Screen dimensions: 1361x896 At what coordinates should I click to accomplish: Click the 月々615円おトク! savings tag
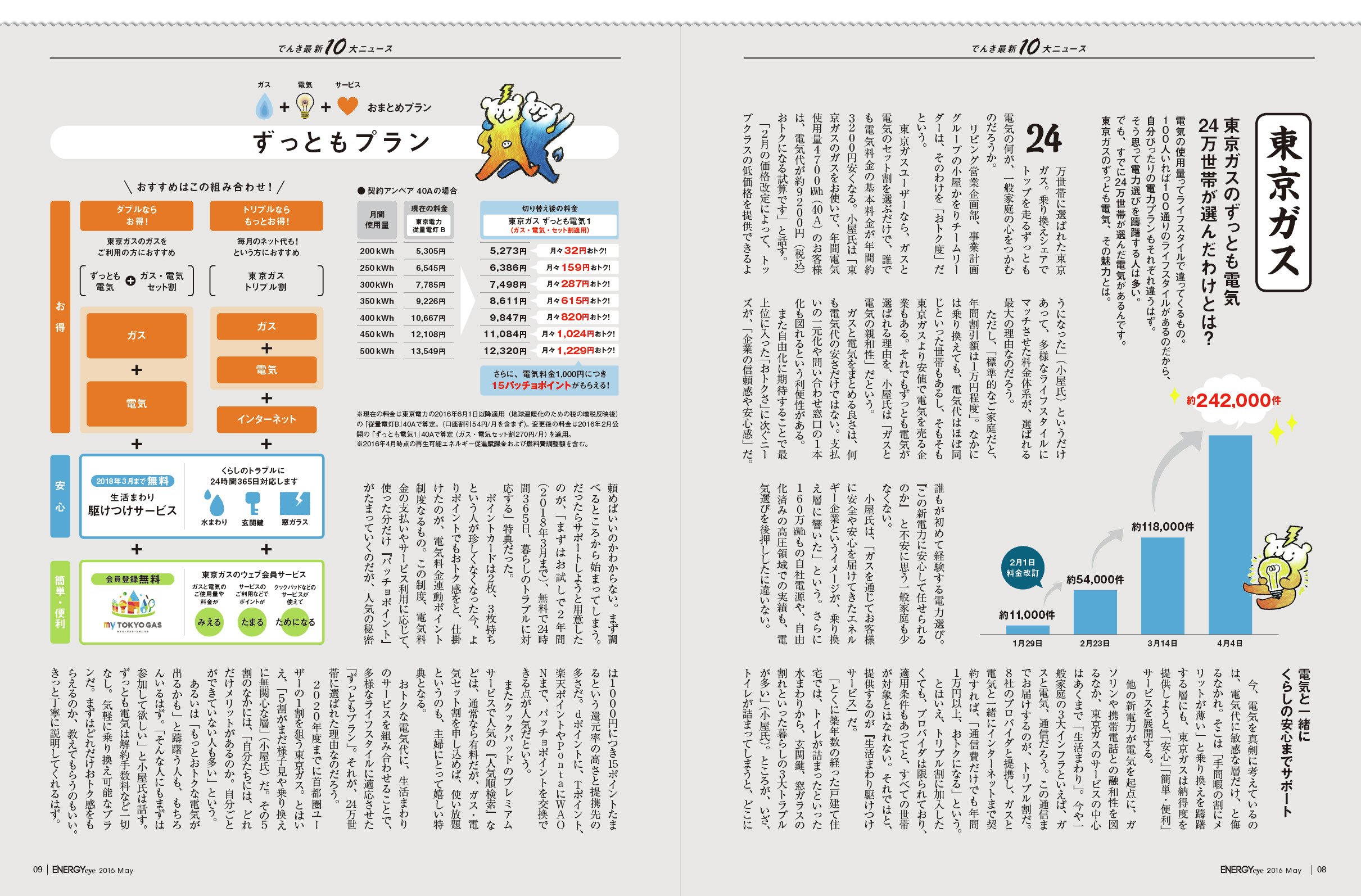tap(577, 300)
